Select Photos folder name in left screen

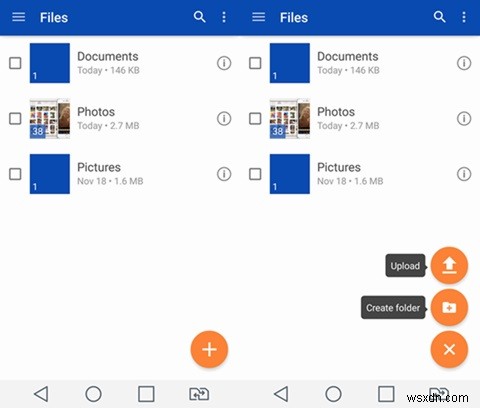pyautogui.click(x=96, y=112)
